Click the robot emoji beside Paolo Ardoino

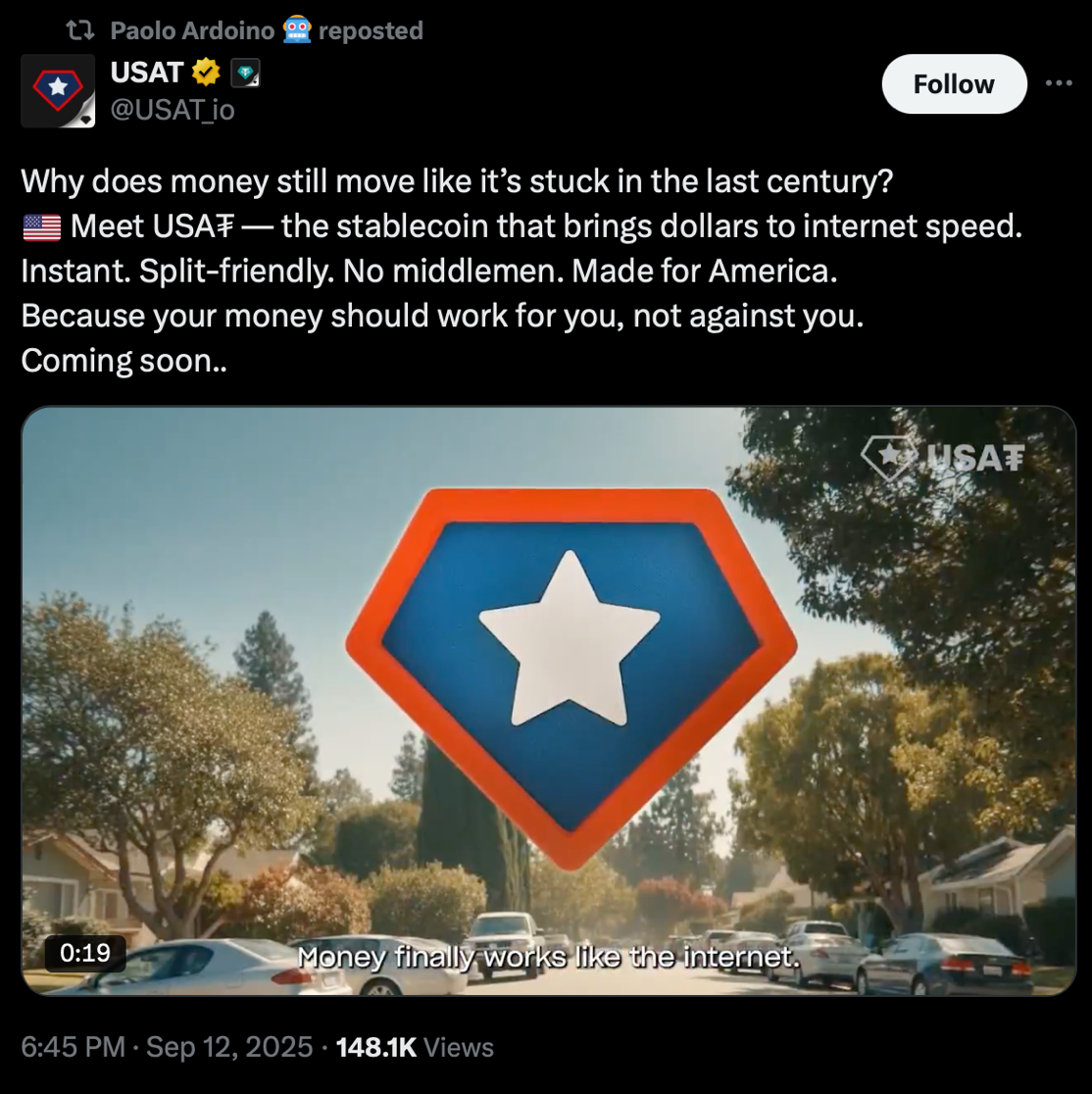(297, 30)
